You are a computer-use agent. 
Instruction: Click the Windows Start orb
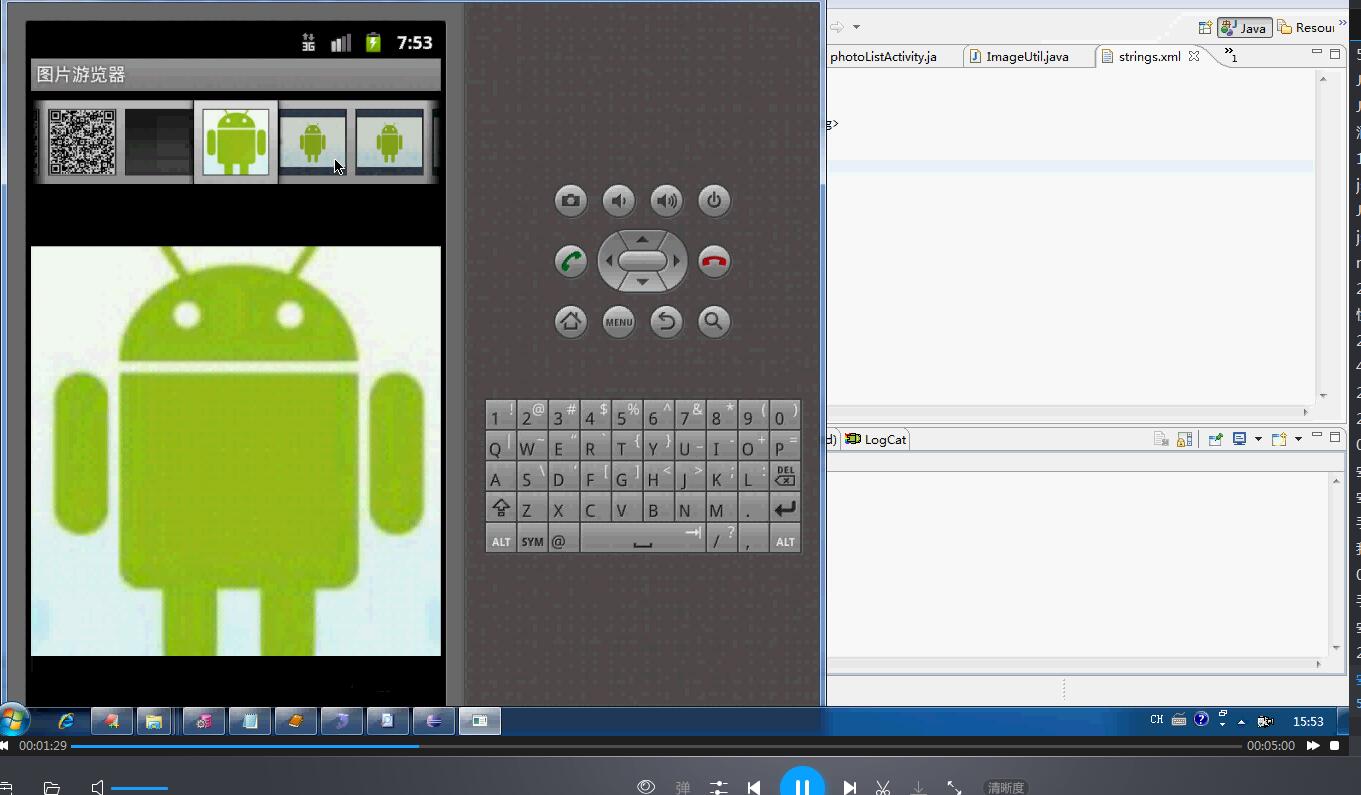click(x=14, y=720)
